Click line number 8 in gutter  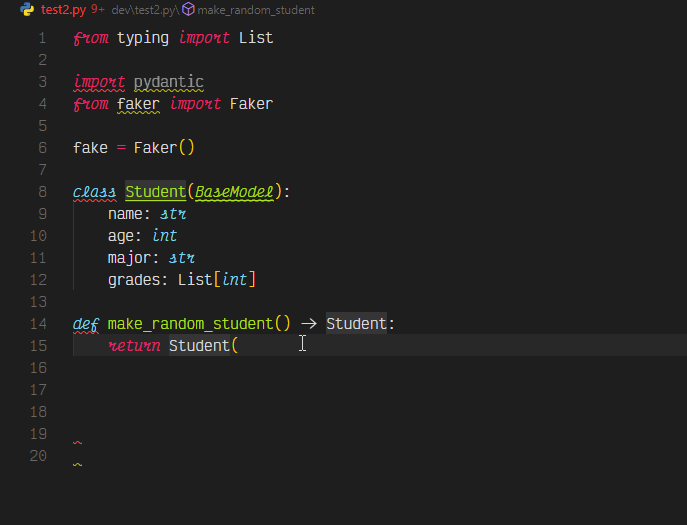pyautogui.click(x=42, y=192)
